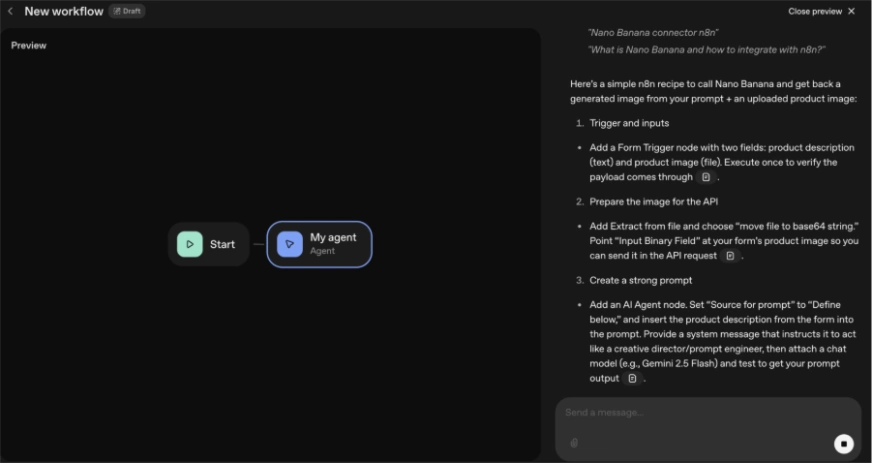Screen dimensions: 872x463
Task: Click the green Start play icon
Action: click(189, 244)
